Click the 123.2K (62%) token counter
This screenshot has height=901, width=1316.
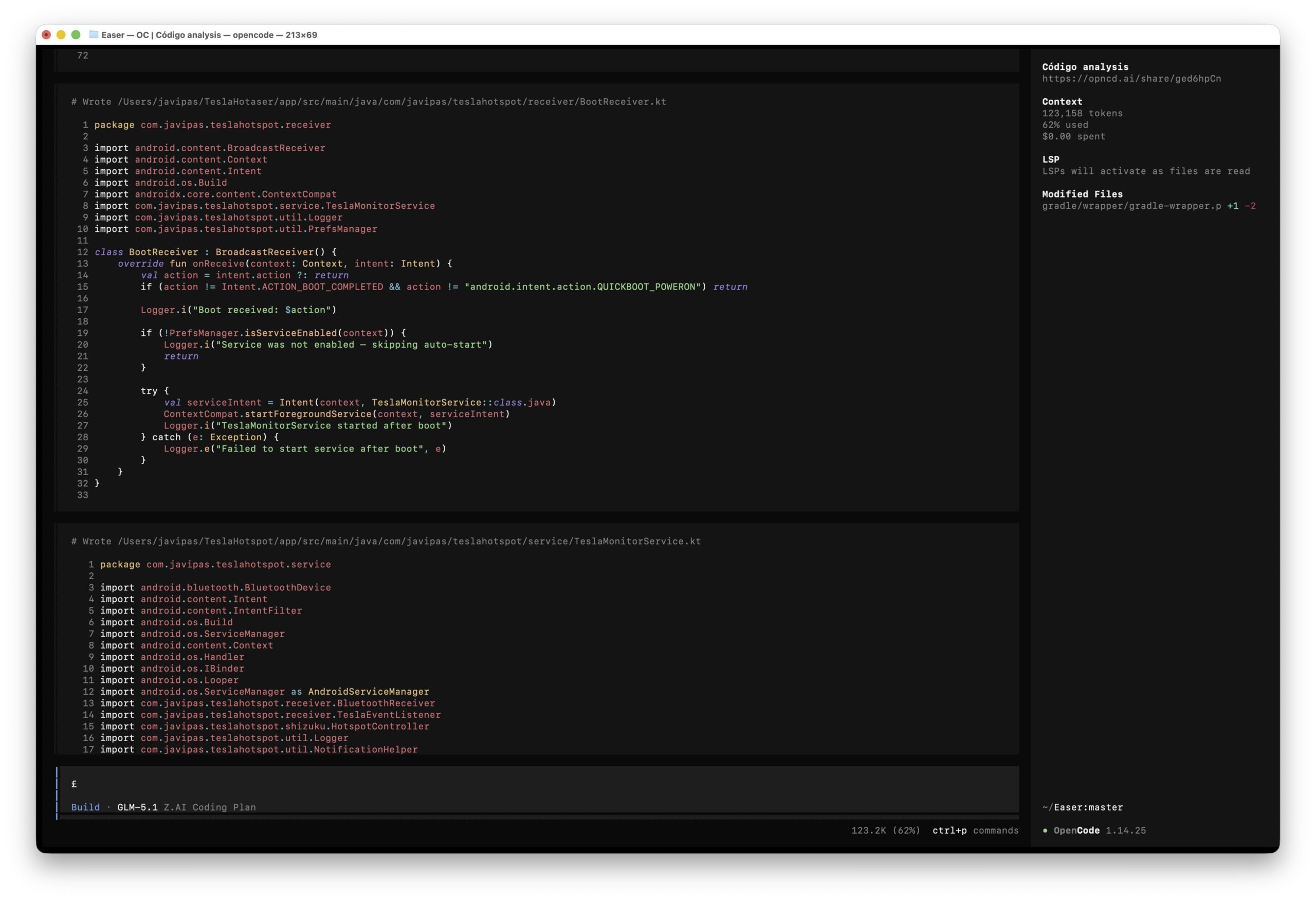point(885,830)
